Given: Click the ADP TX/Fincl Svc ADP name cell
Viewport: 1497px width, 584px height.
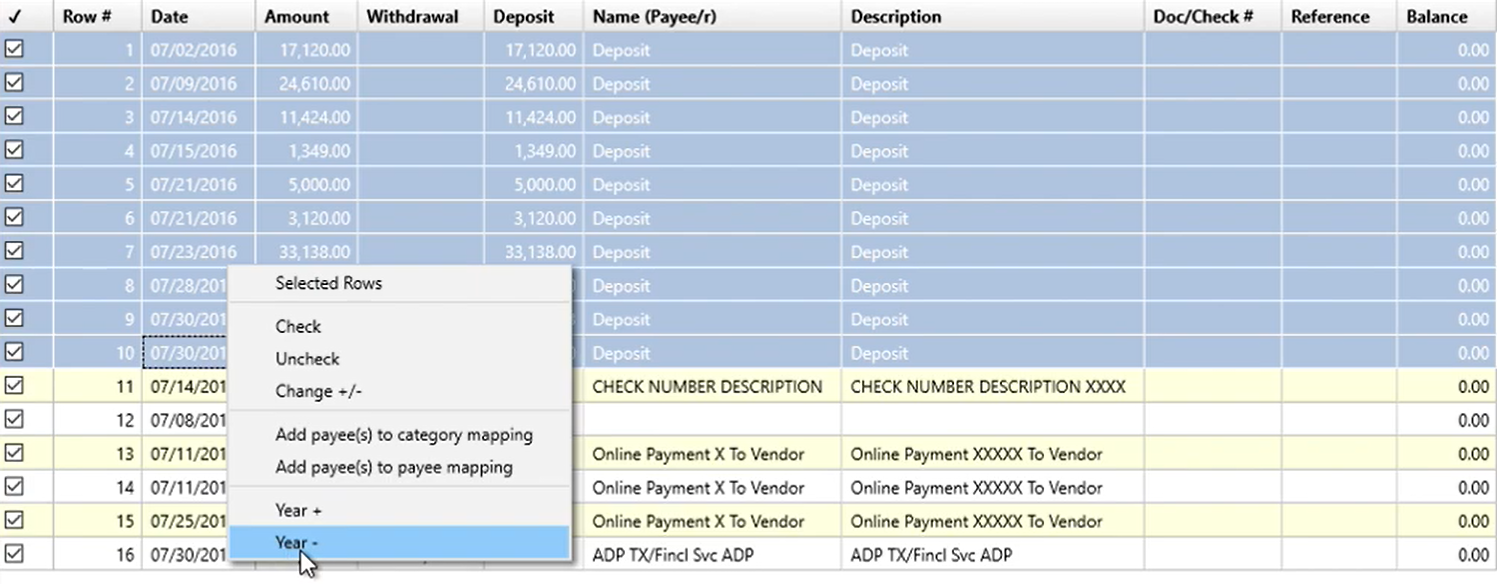Looking at the screenshot, I should [x=712, y=554].
